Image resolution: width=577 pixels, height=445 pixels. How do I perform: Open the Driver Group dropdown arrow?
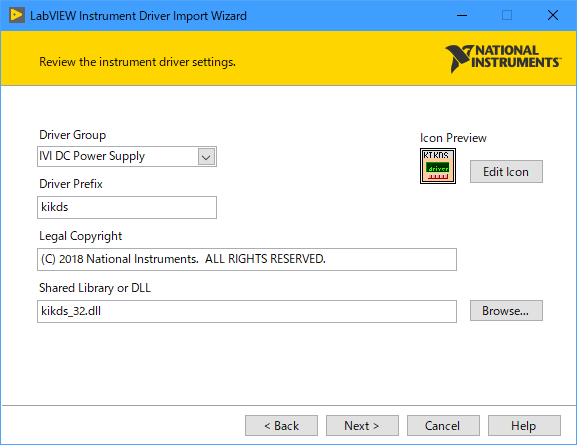(x=206, y=157)
